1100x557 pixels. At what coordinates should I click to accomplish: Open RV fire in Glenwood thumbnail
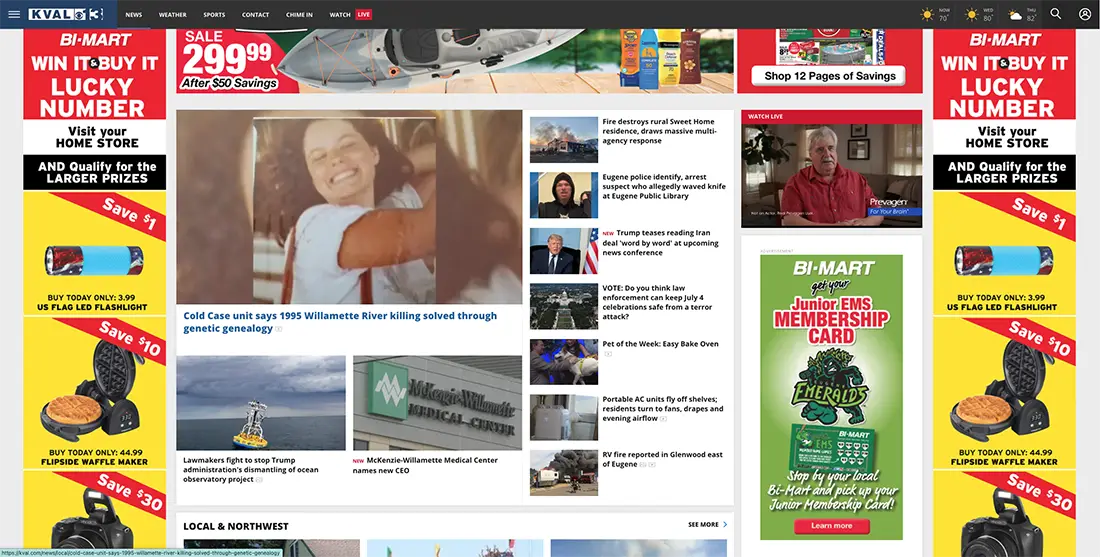point(564,473)
